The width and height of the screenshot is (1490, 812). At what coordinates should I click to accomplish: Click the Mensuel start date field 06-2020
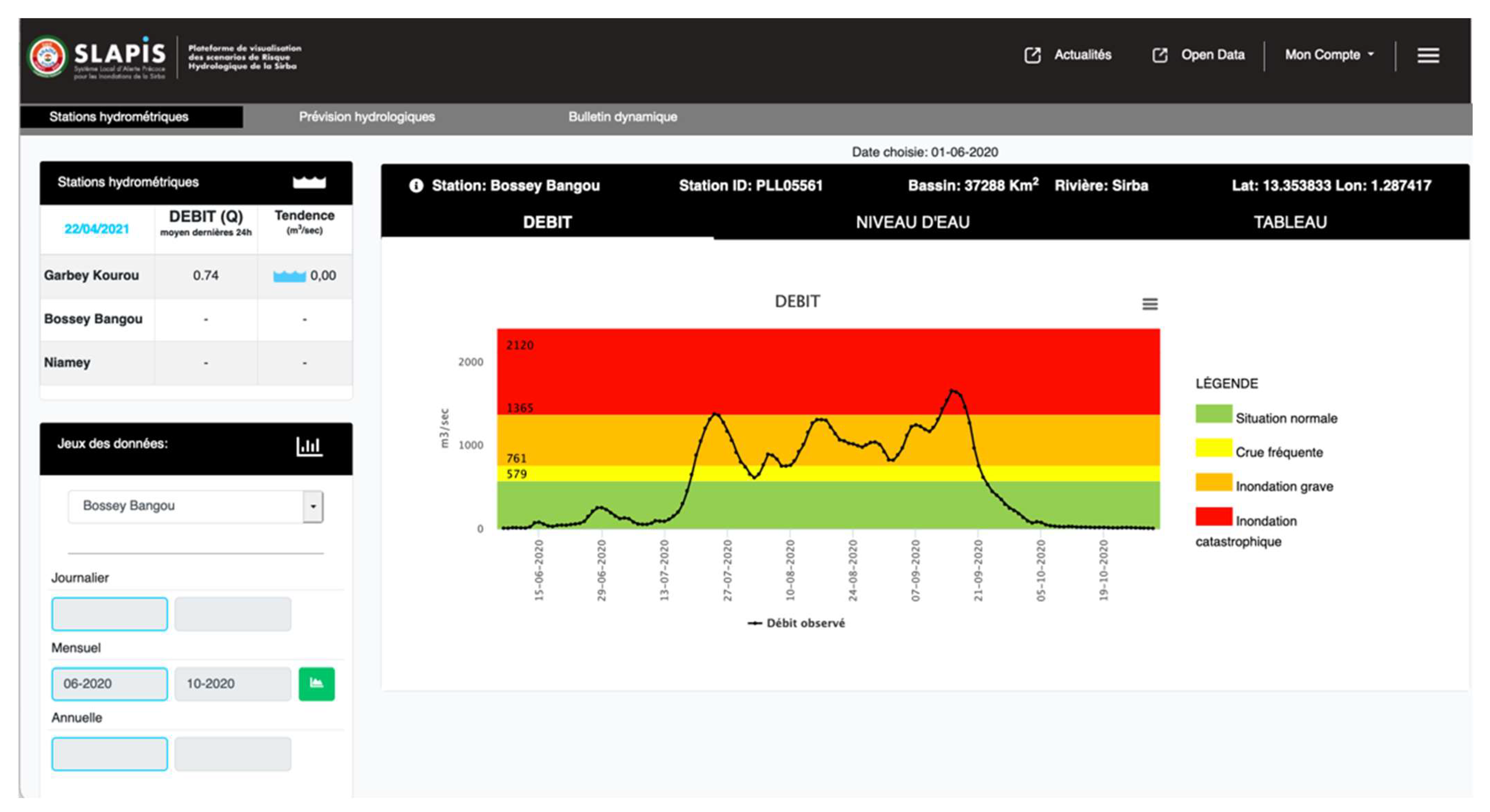(x=109, y=683)
